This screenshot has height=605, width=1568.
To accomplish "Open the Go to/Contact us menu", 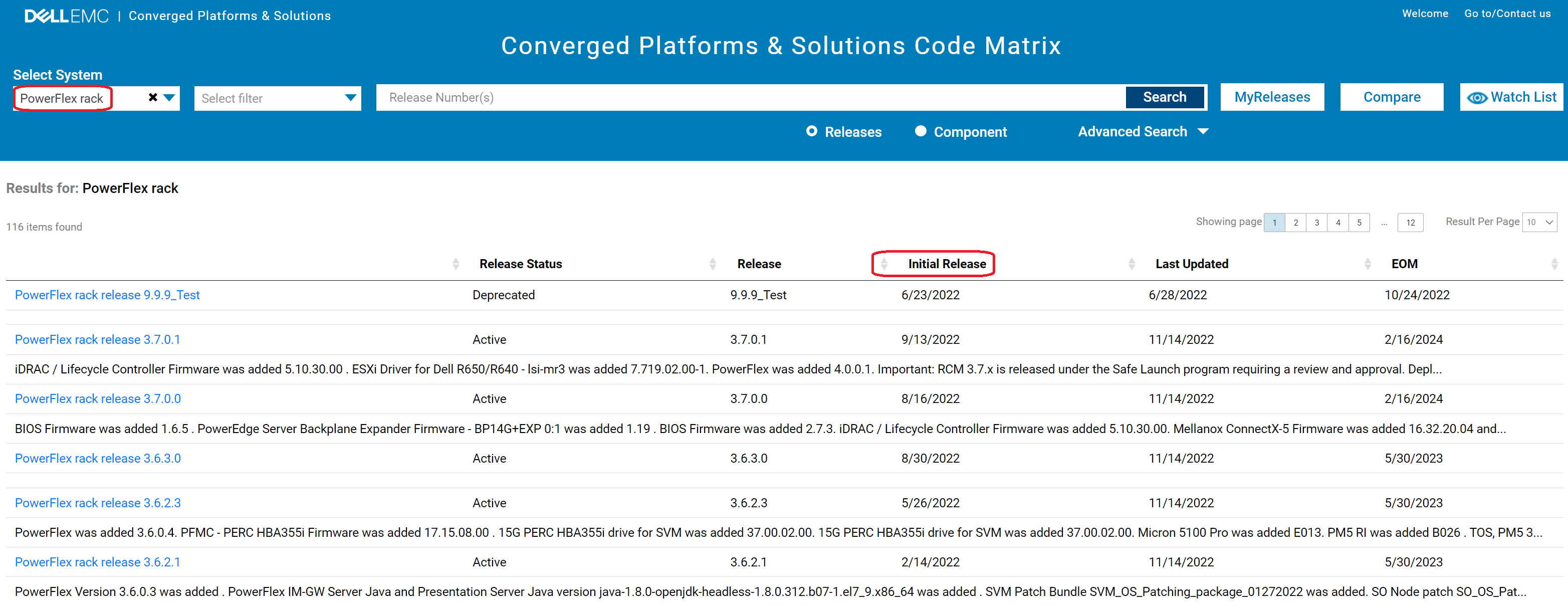I will coord(1507,14).
